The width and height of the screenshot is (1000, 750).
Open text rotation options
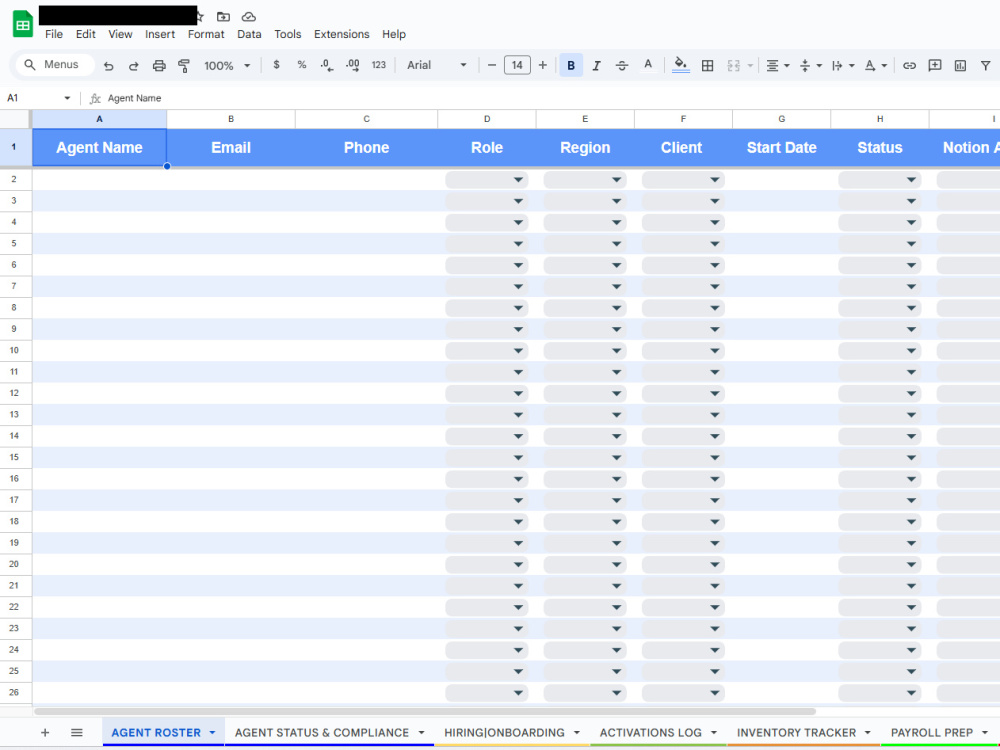click(876, 65)
